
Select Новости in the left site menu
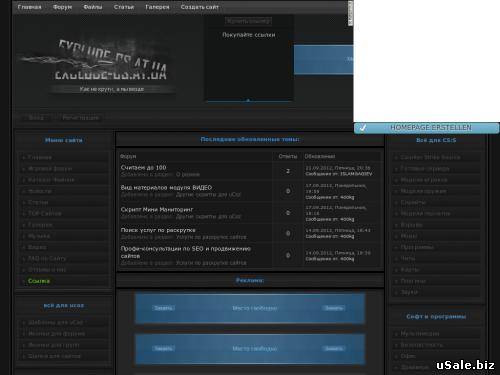40,191
